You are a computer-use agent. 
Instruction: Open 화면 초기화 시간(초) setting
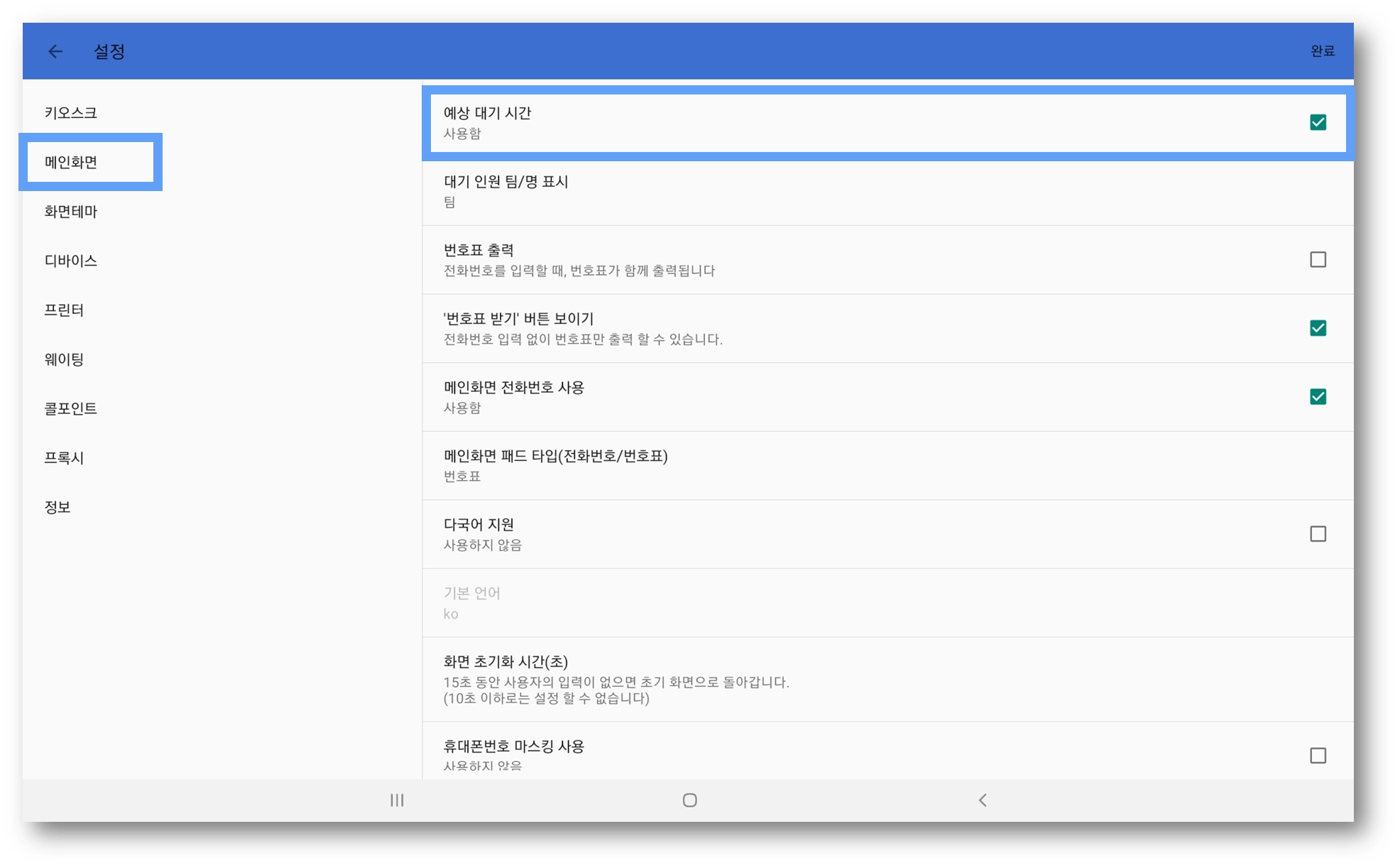(887, 679)
